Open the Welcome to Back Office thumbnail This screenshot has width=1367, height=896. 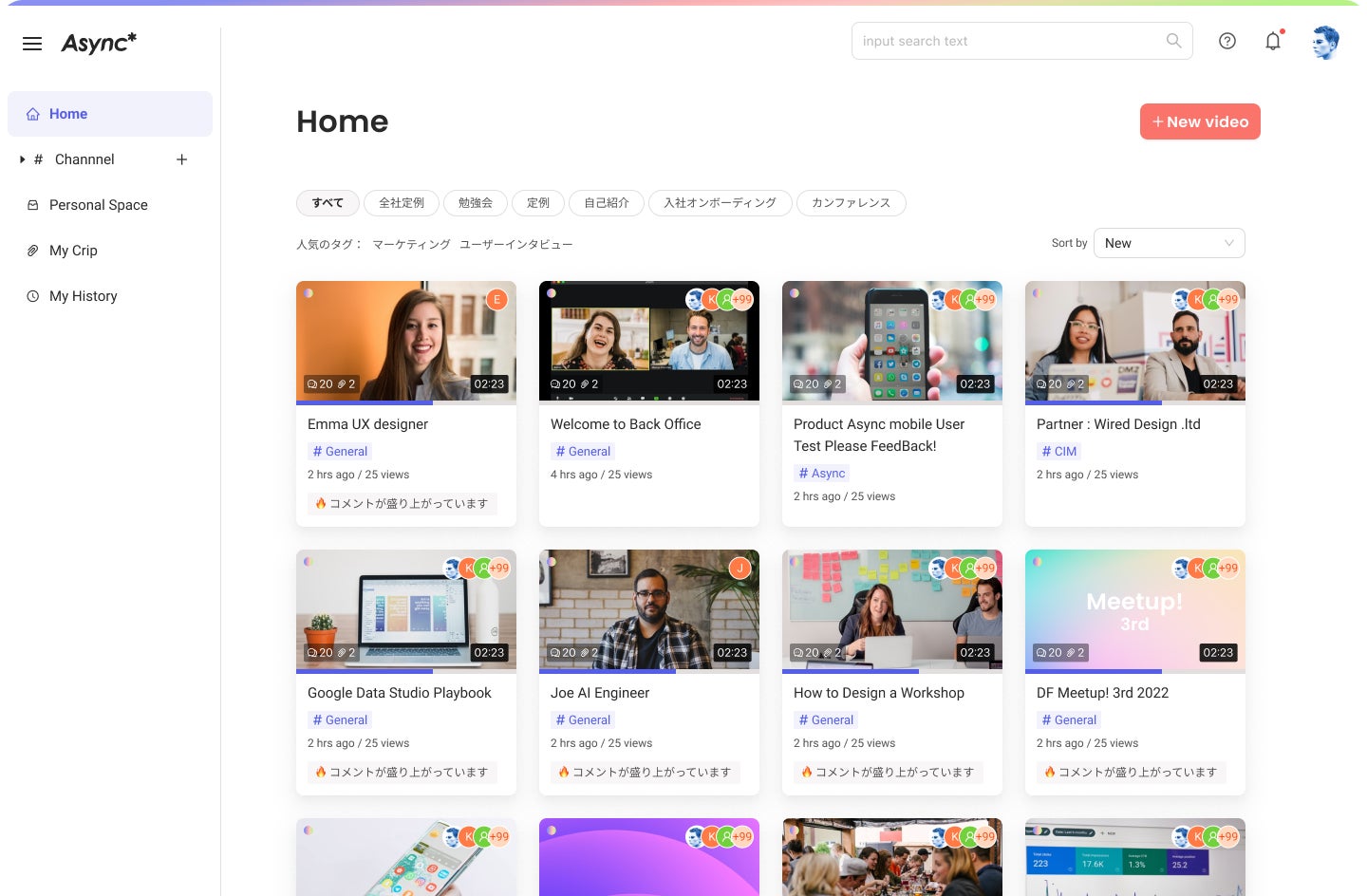649,341
